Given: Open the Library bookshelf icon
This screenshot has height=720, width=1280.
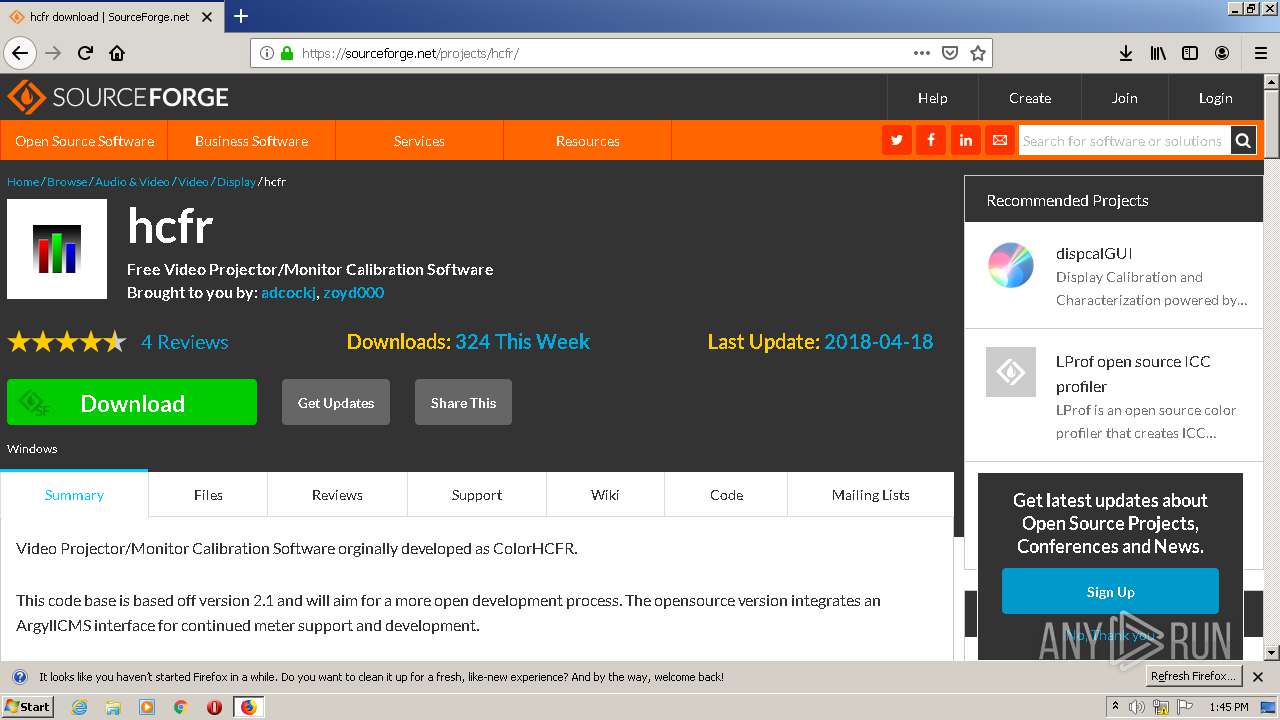Looking at the screenshot, I should pos(1158,53).
